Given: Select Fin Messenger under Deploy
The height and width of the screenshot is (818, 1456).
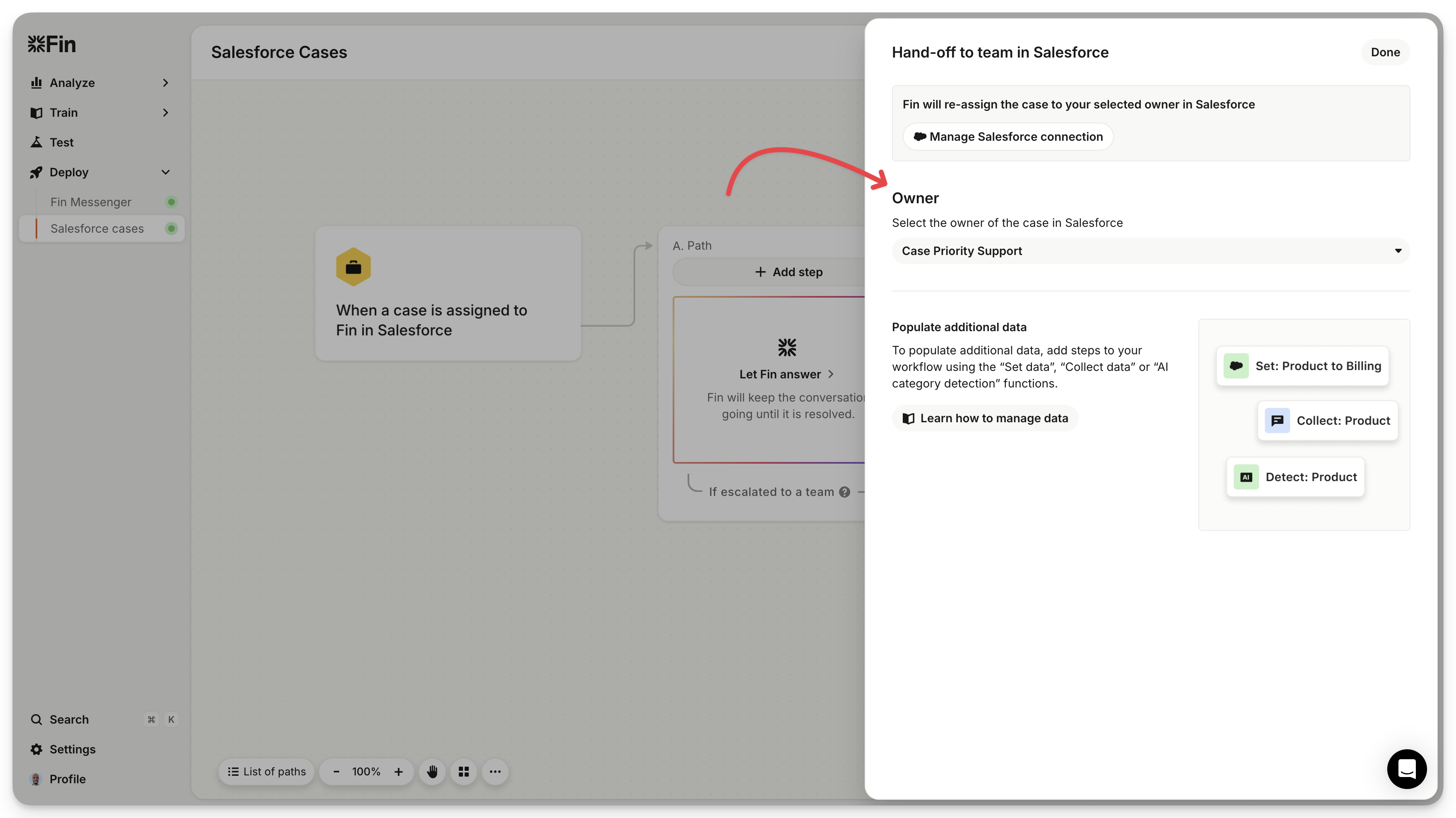Looking at the screenshot, I should [x=91, y=202].
